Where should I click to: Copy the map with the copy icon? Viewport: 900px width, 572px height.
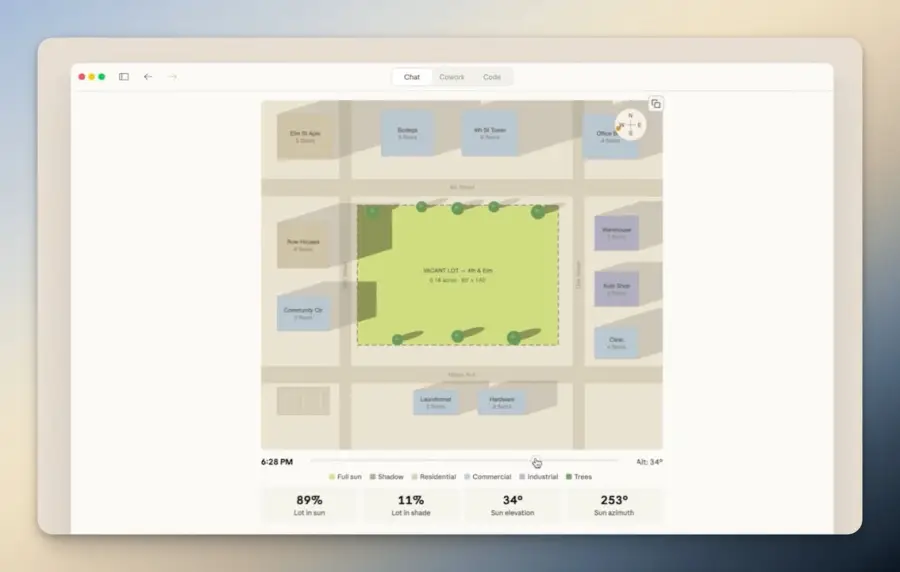[655, 104]
